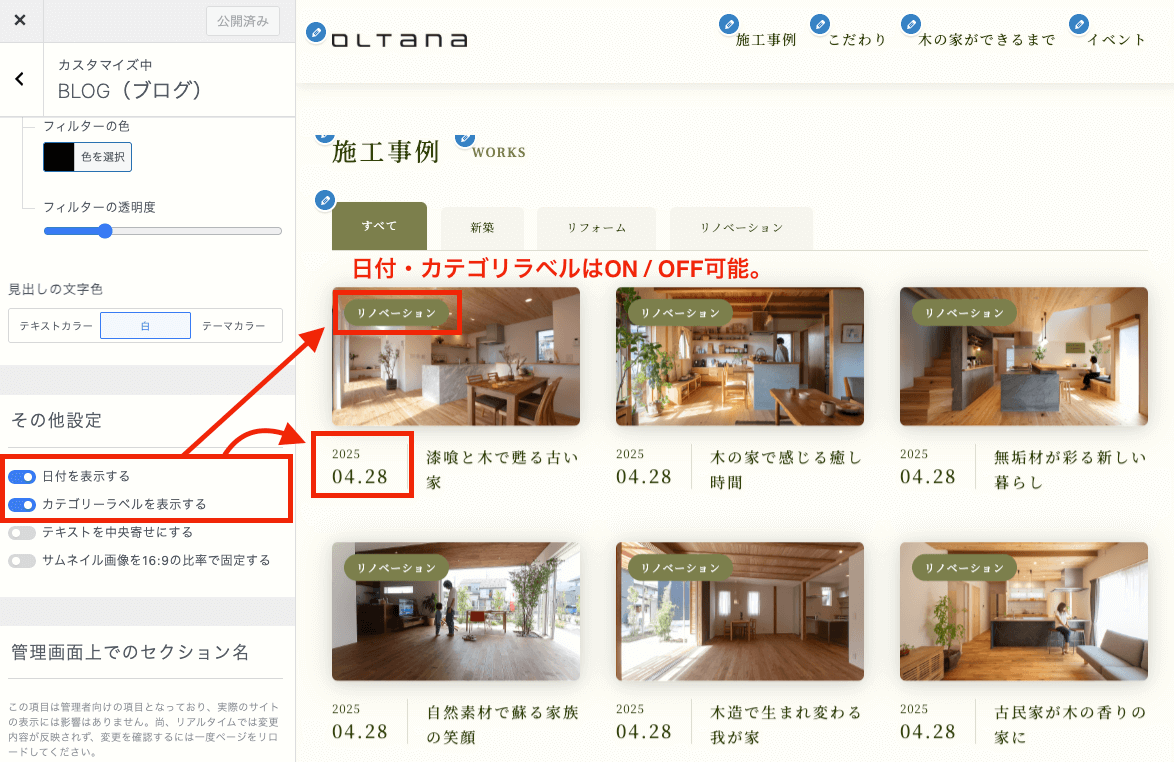Enable テキストを中央寄せにする switch
The width and height of the screenshot is (1174, 762).
click(22, 533)
